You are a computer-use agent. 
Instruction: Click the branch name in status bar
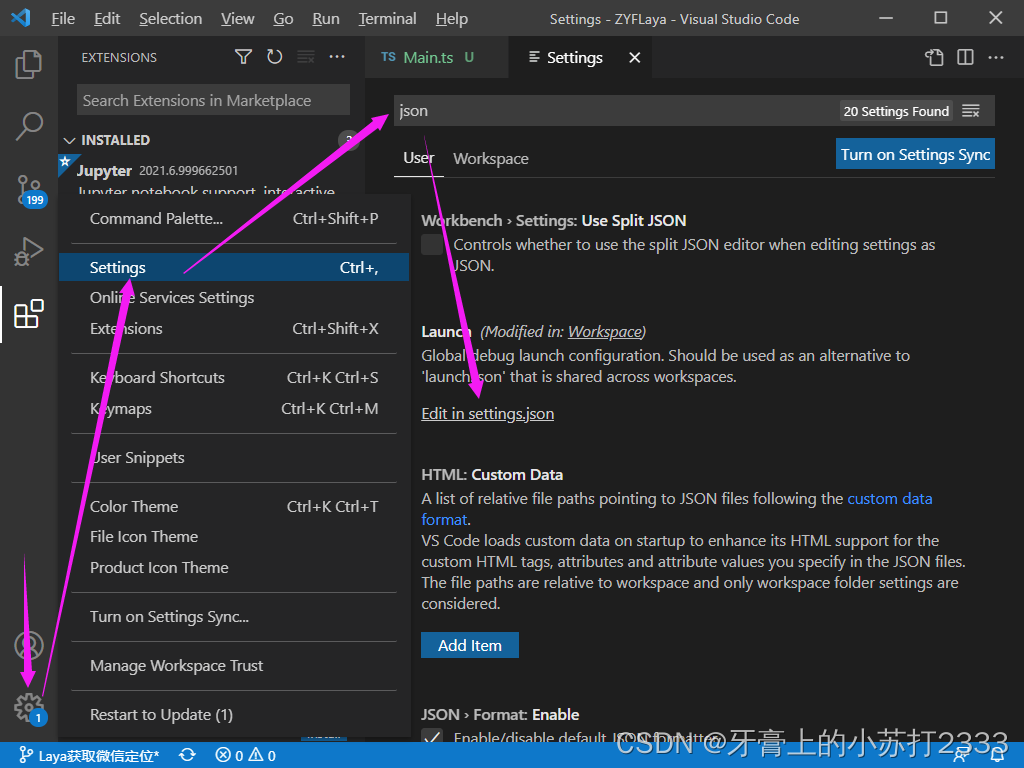click(89, 756)
